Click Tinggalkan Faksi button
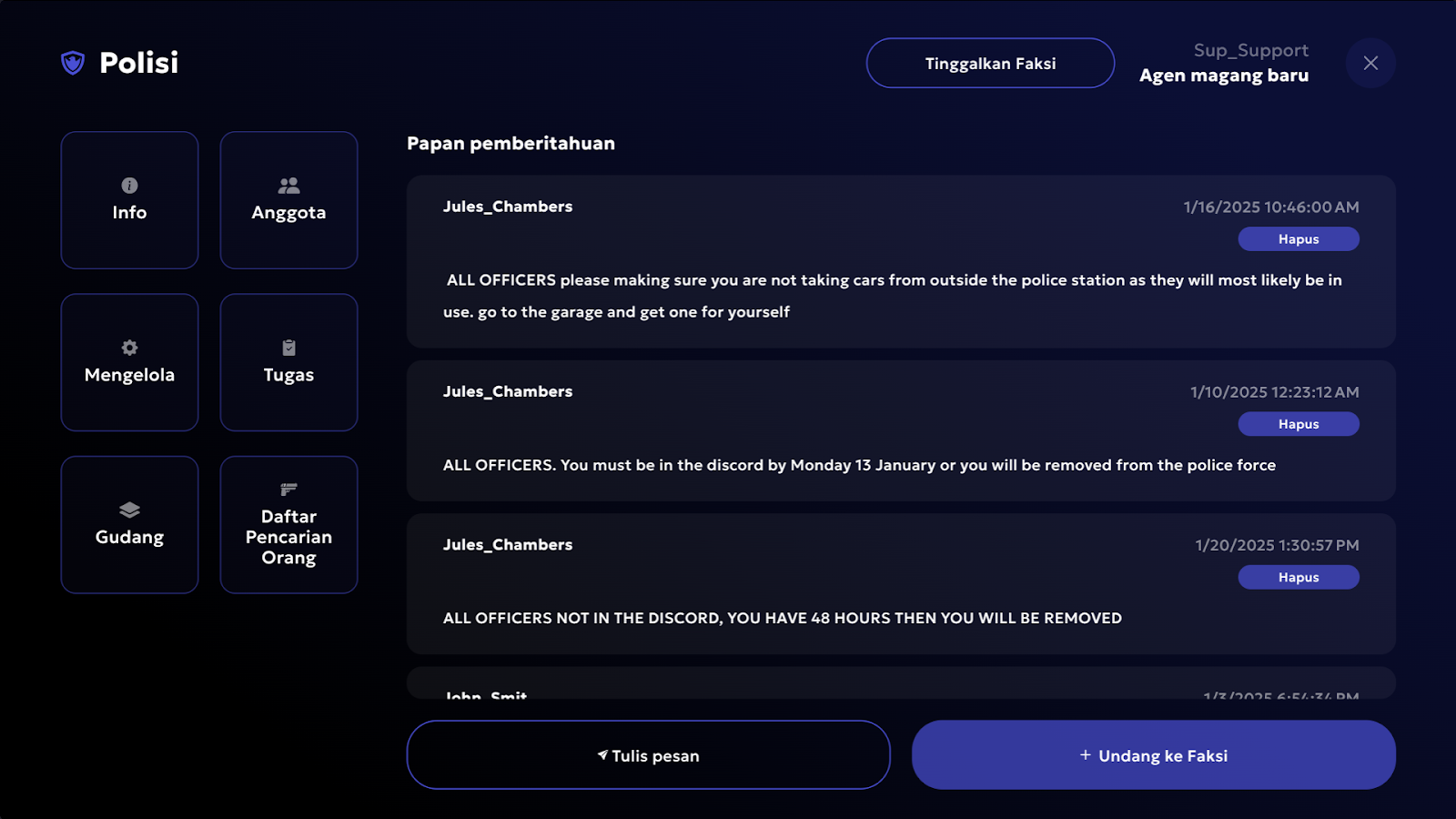 990,63
